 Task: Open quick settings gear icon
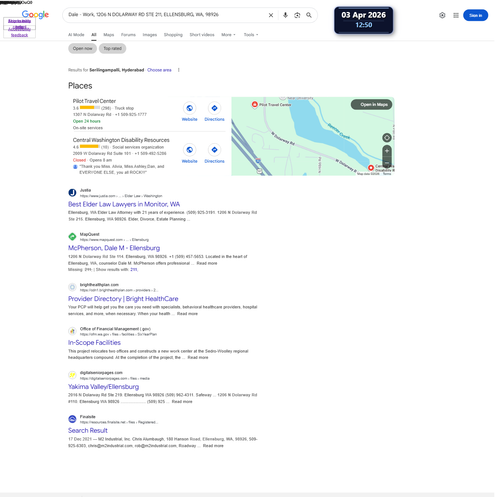[442, 15]
